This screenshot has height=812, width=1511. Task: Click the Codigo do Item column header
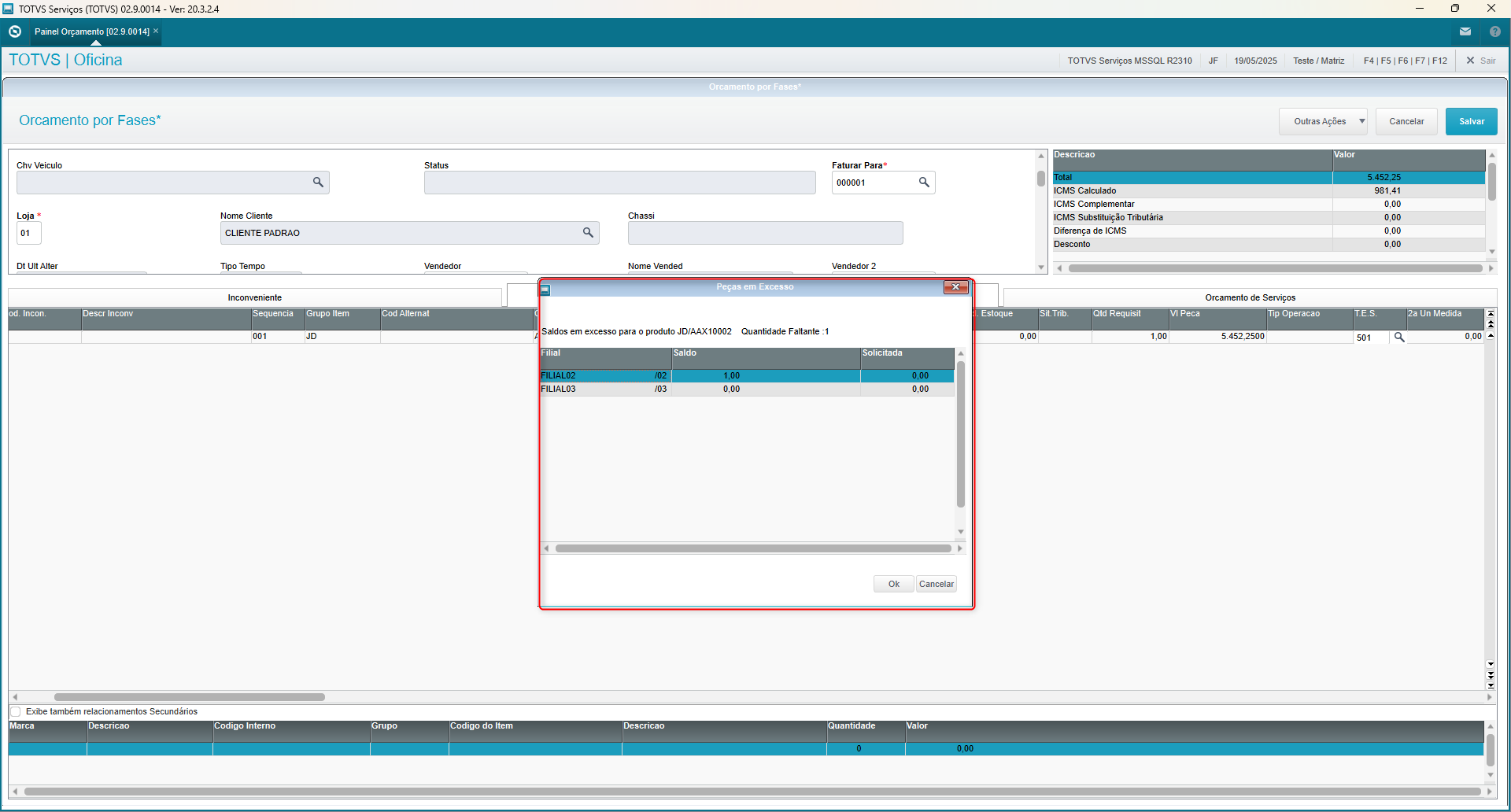(x=535, y=731)
